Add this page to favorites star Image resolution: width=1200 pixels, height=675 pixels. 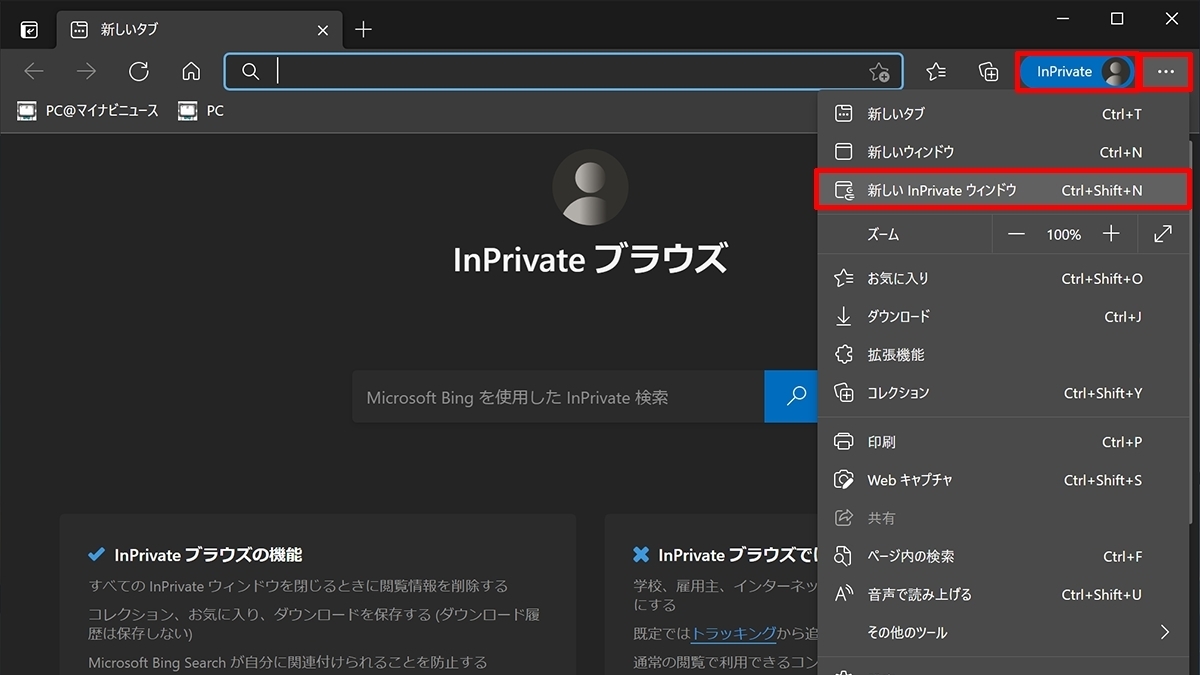pyautogui.click(x=879, y=72)
